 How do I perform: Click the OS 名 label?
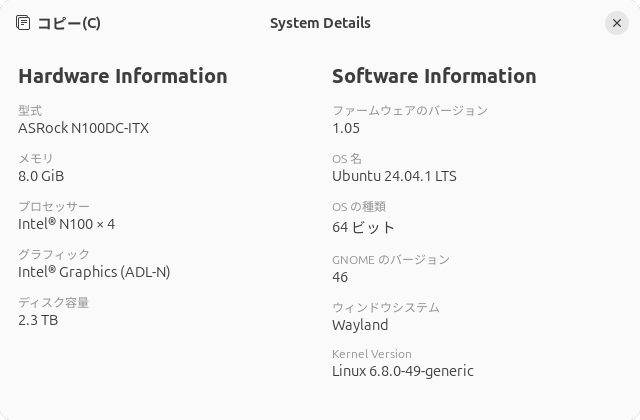tap(347, 159)
